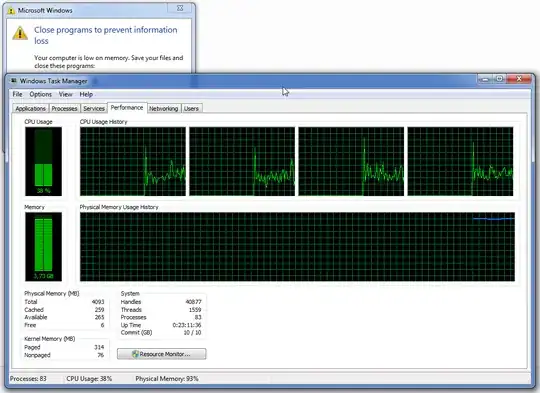Click the 'Close programs to prevent information loss' heading
540x393 pixels.
tap(105, 35)
